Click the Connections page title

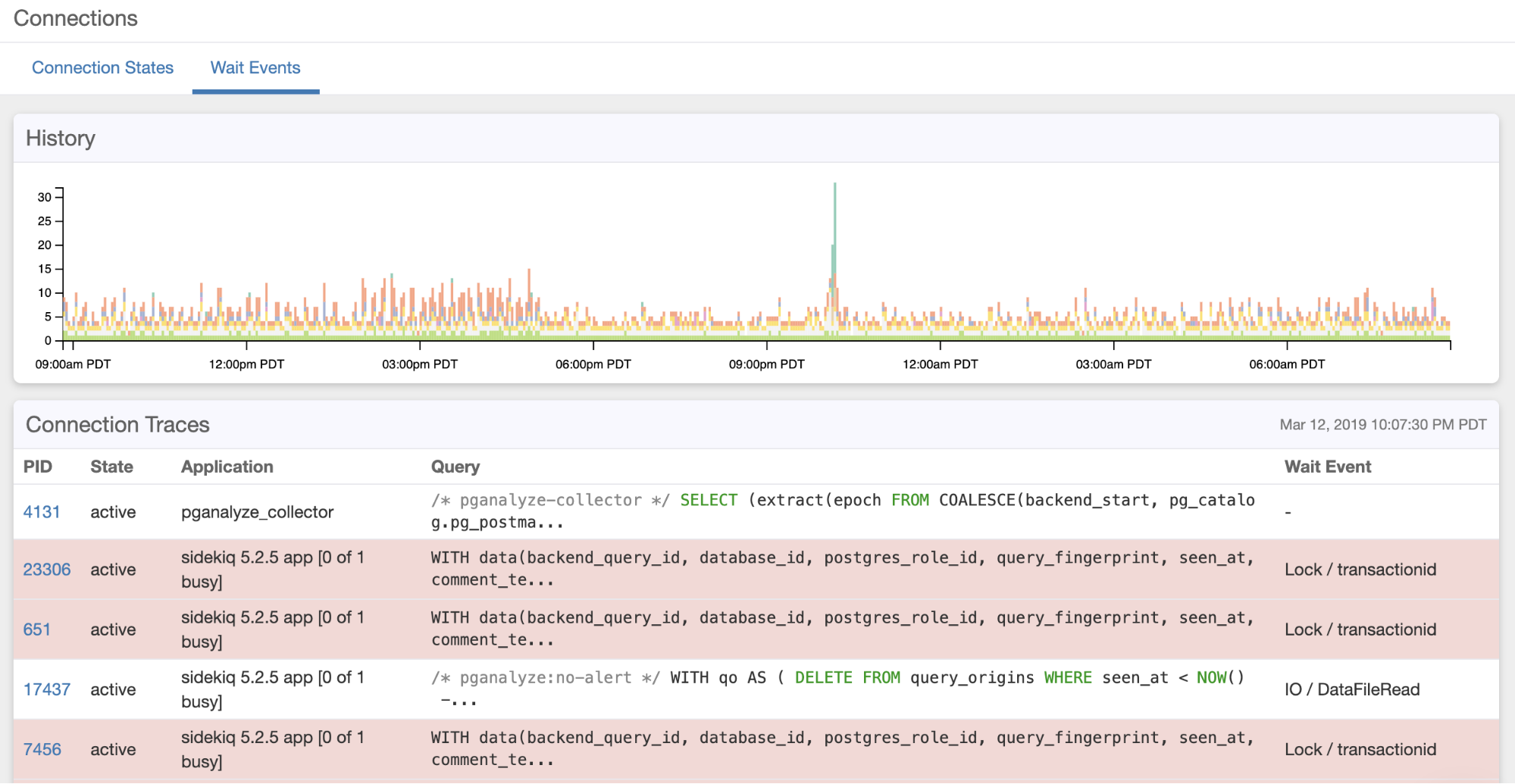pyautogui.click(x=76, y=18)
